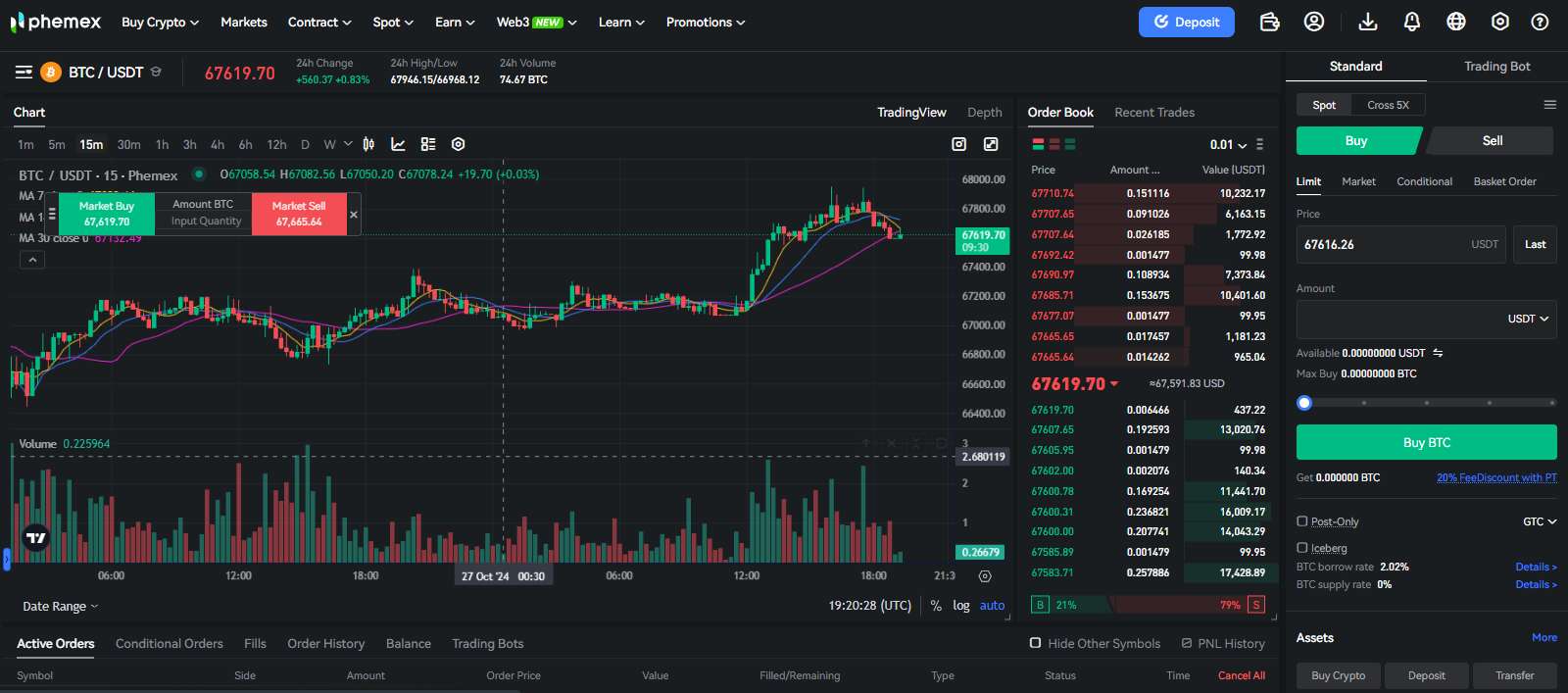1568x693 pixels.
Task: Open the GTC time-in-force dropdown
Action: (1540, 521)
